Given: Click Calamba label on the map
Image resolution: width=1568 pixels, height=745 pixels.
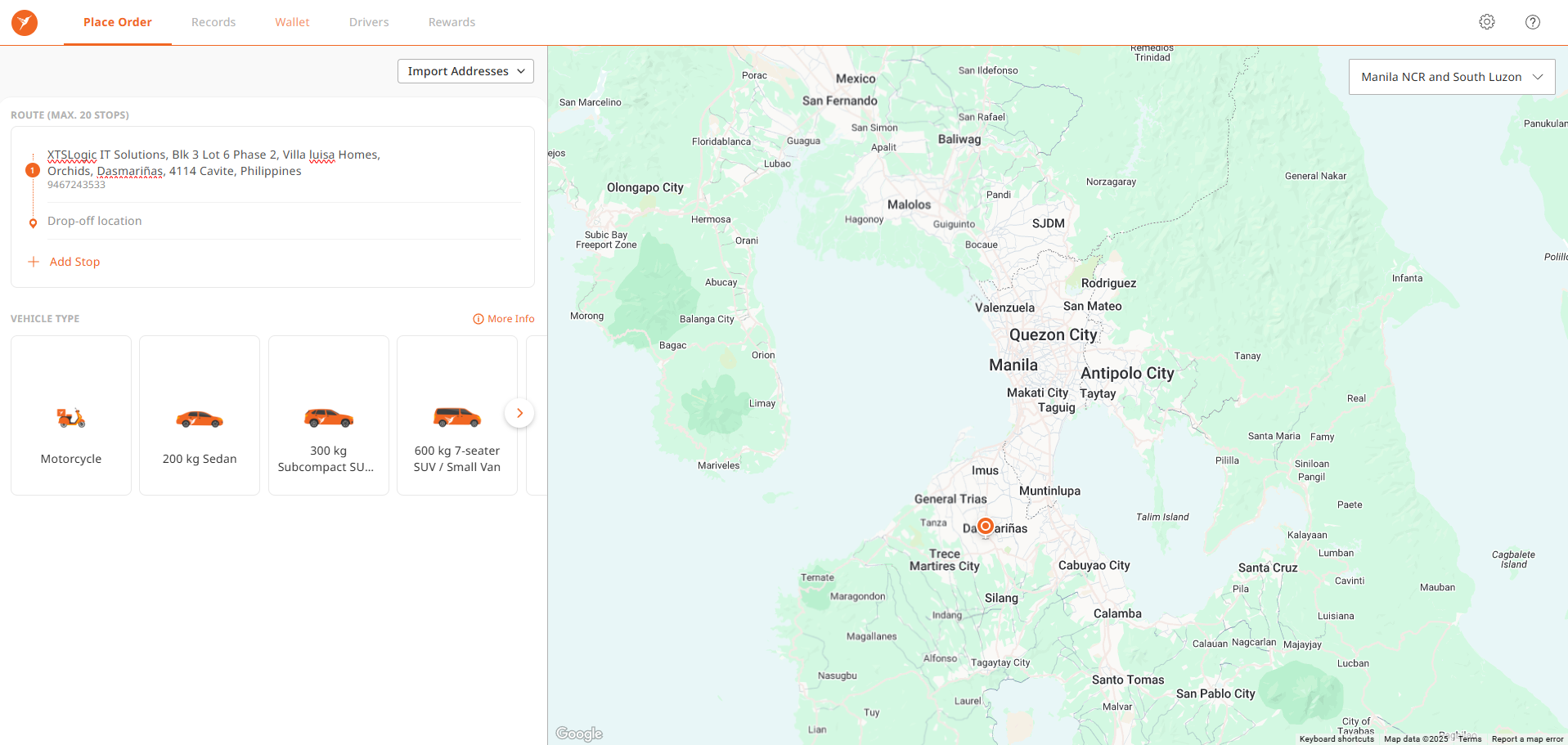Looking at the screenshot, I should [x=1117, y=613].
